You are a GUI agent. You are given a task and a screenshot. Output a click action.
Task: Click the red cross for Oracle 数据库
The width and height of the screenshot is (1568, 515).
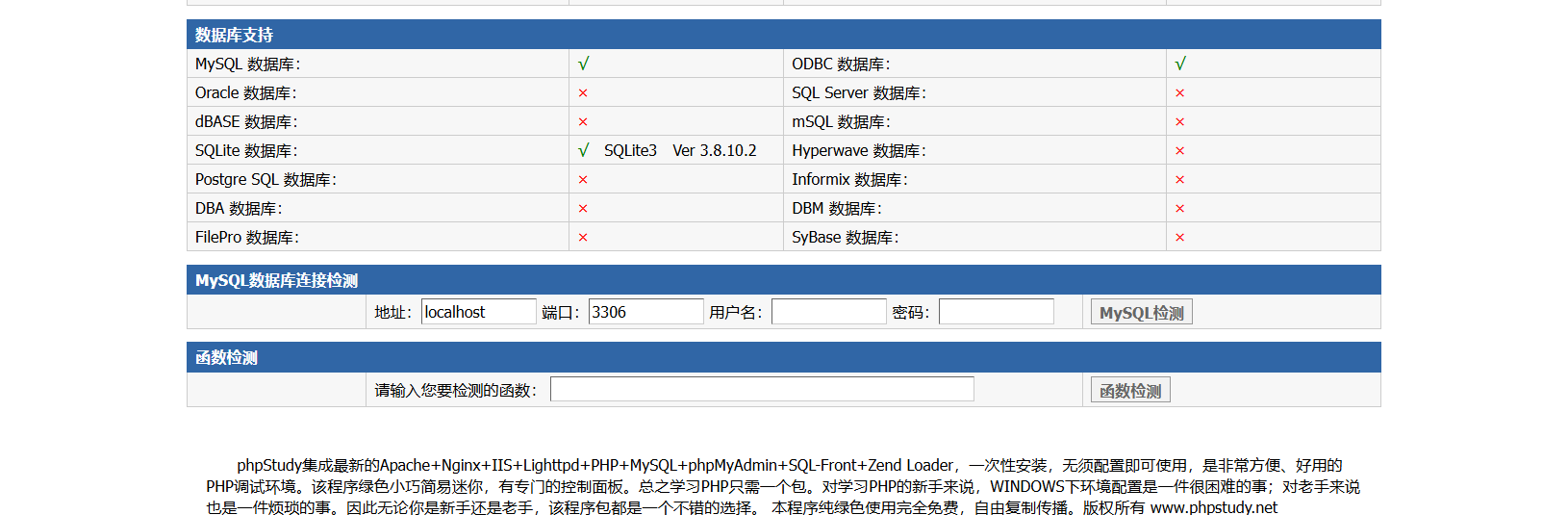click(x=583, y=93)
